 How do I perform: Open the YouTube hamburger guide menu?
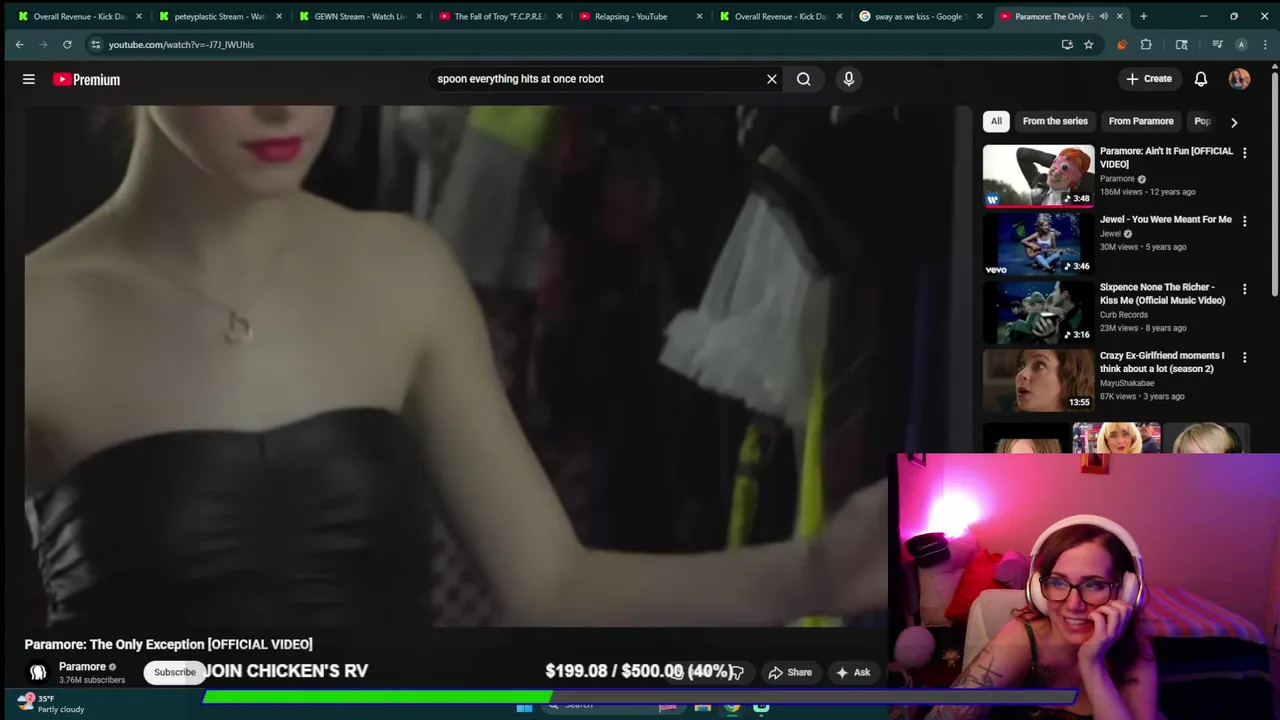29,79
